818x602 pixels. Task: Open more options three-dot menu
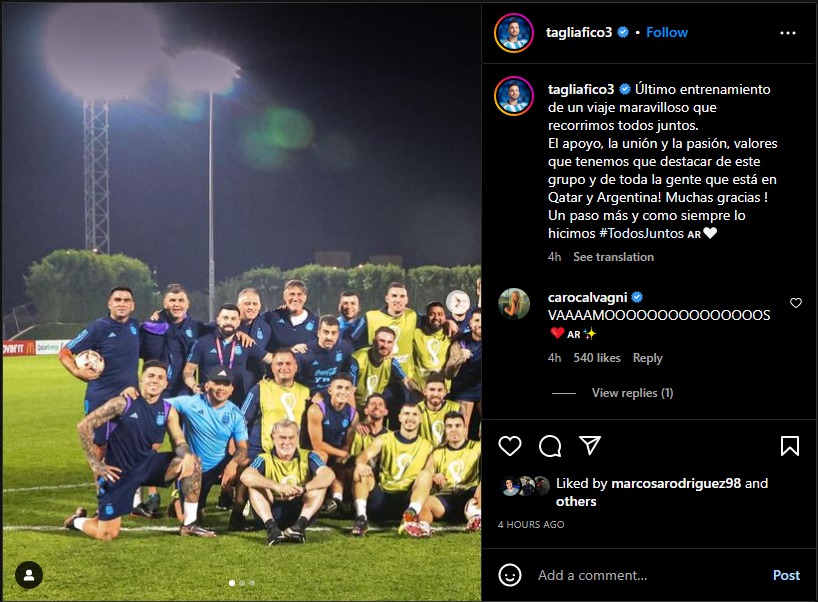tap(788, 33)
